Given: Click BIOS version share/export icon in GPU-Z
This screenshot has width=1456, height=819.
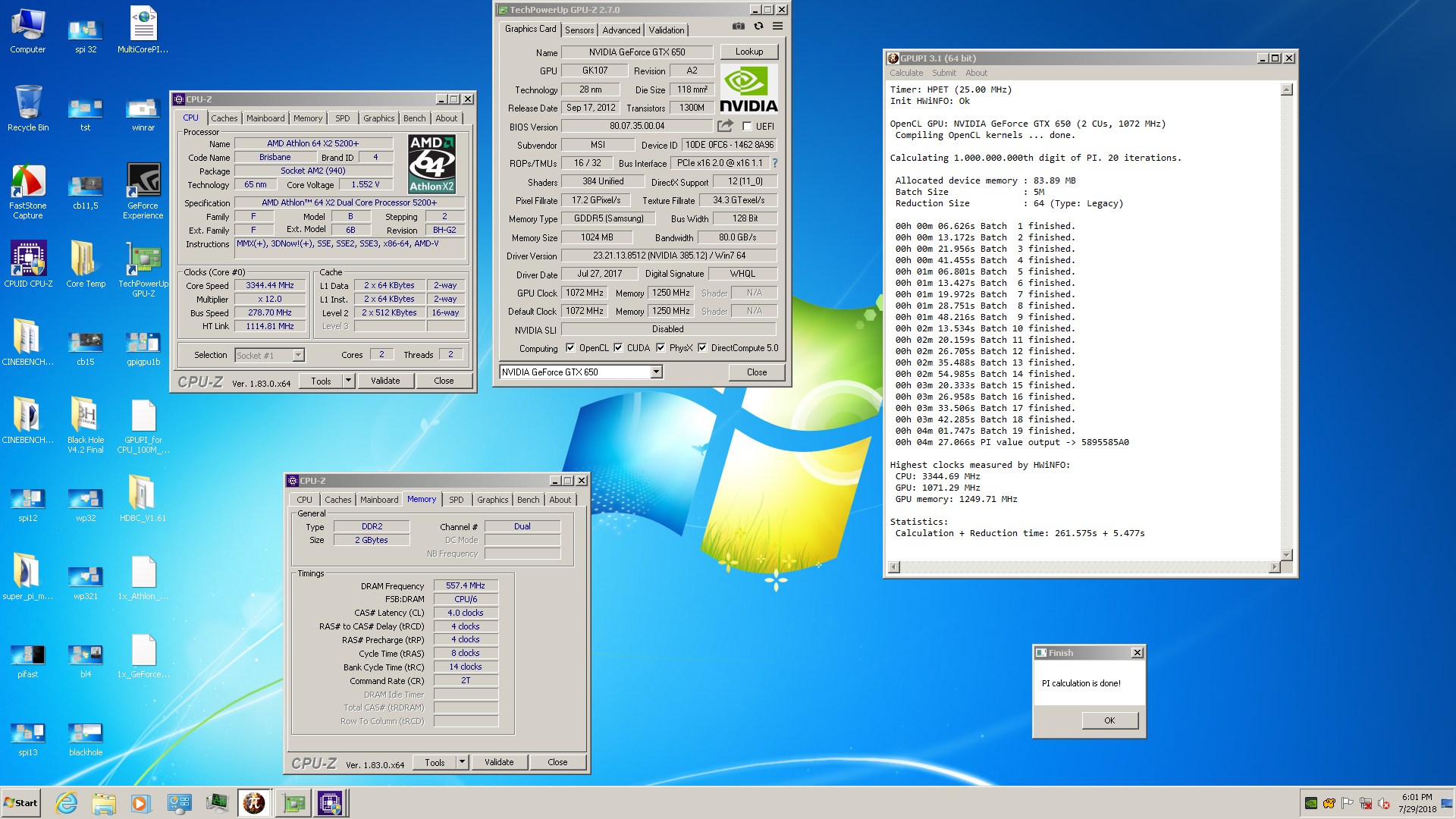Looking at the screenshot, I should click(726, 126).
